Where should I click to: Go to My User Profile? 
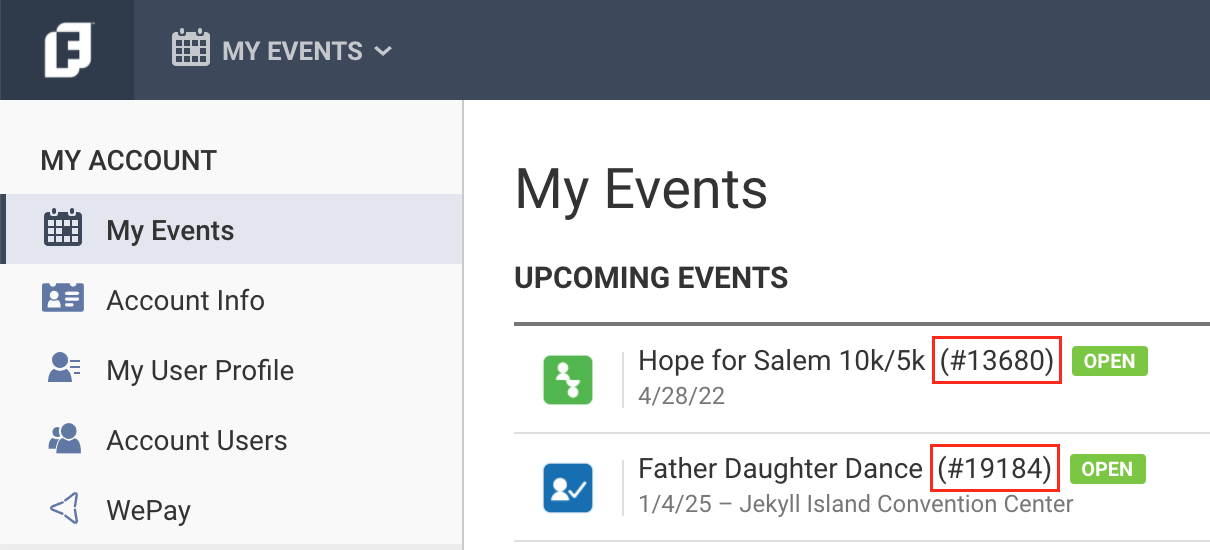point(200,371)
